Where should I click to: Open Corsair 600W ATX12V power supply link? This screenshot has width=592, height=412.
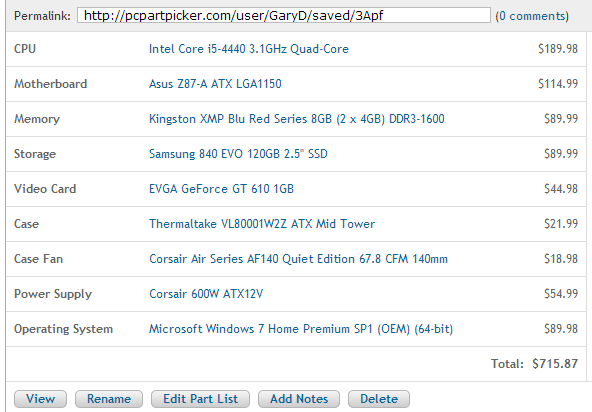pyautogui.click(x=206, y=293)
